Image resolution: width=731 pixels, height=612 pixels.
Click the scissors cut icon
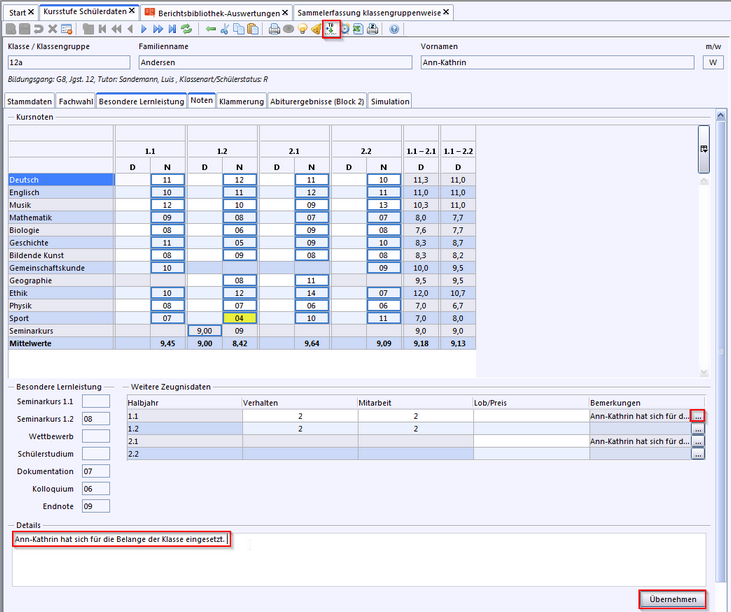pos(225,29)
